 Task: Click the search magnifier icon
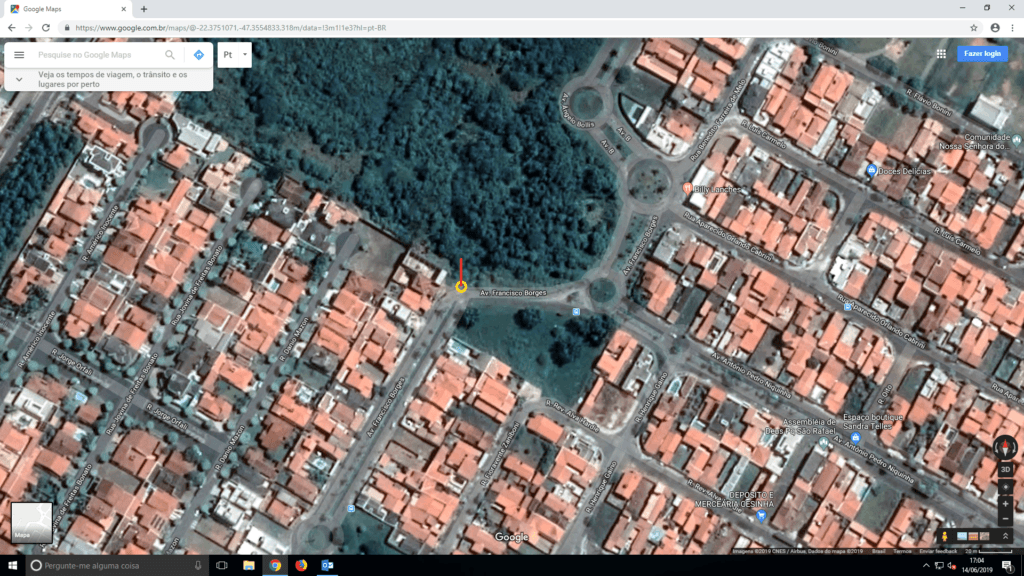click(170, 55)
